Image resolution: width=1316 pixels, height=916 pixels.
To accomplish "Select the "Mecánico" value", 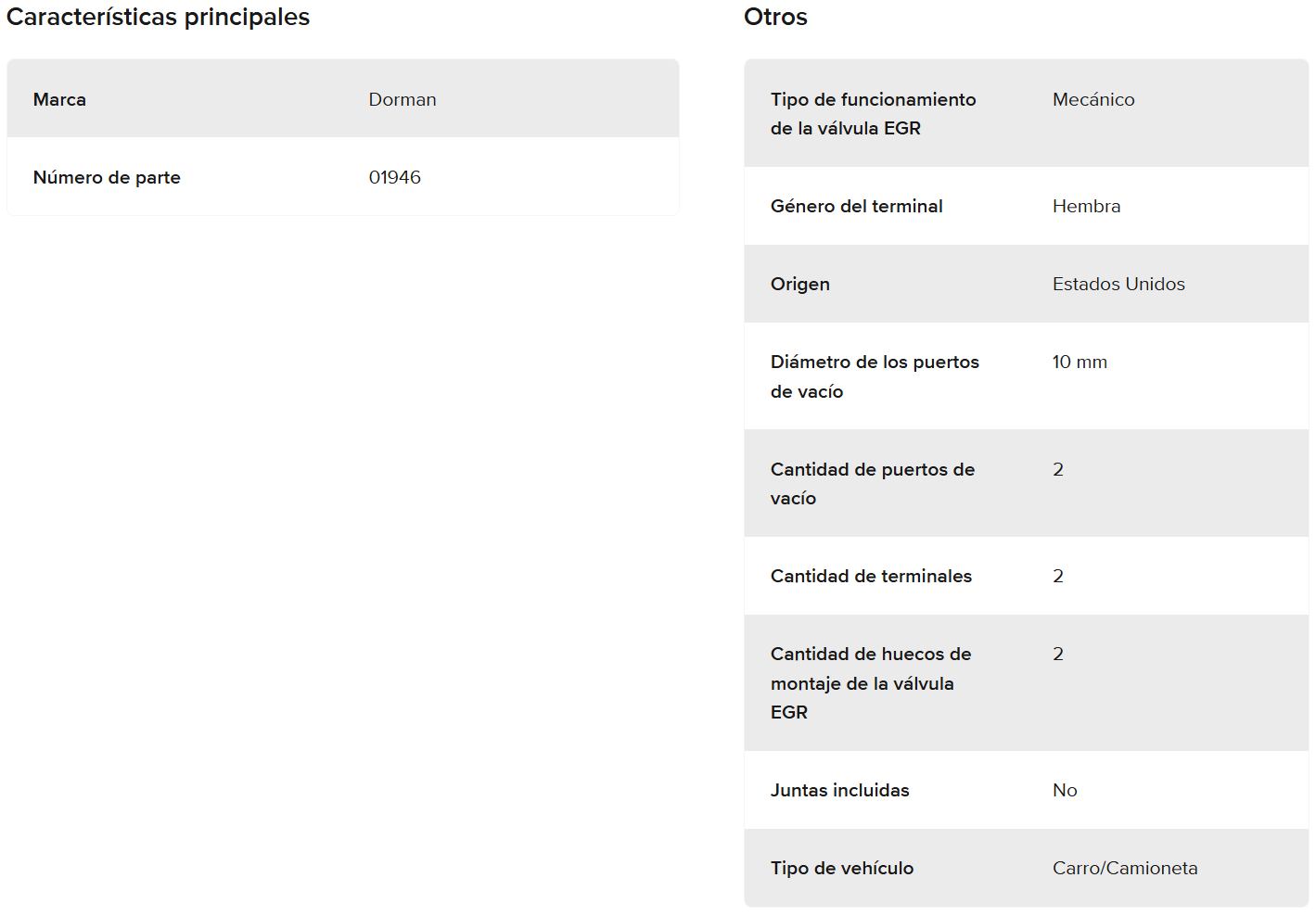I will [x=1092, y=99].
